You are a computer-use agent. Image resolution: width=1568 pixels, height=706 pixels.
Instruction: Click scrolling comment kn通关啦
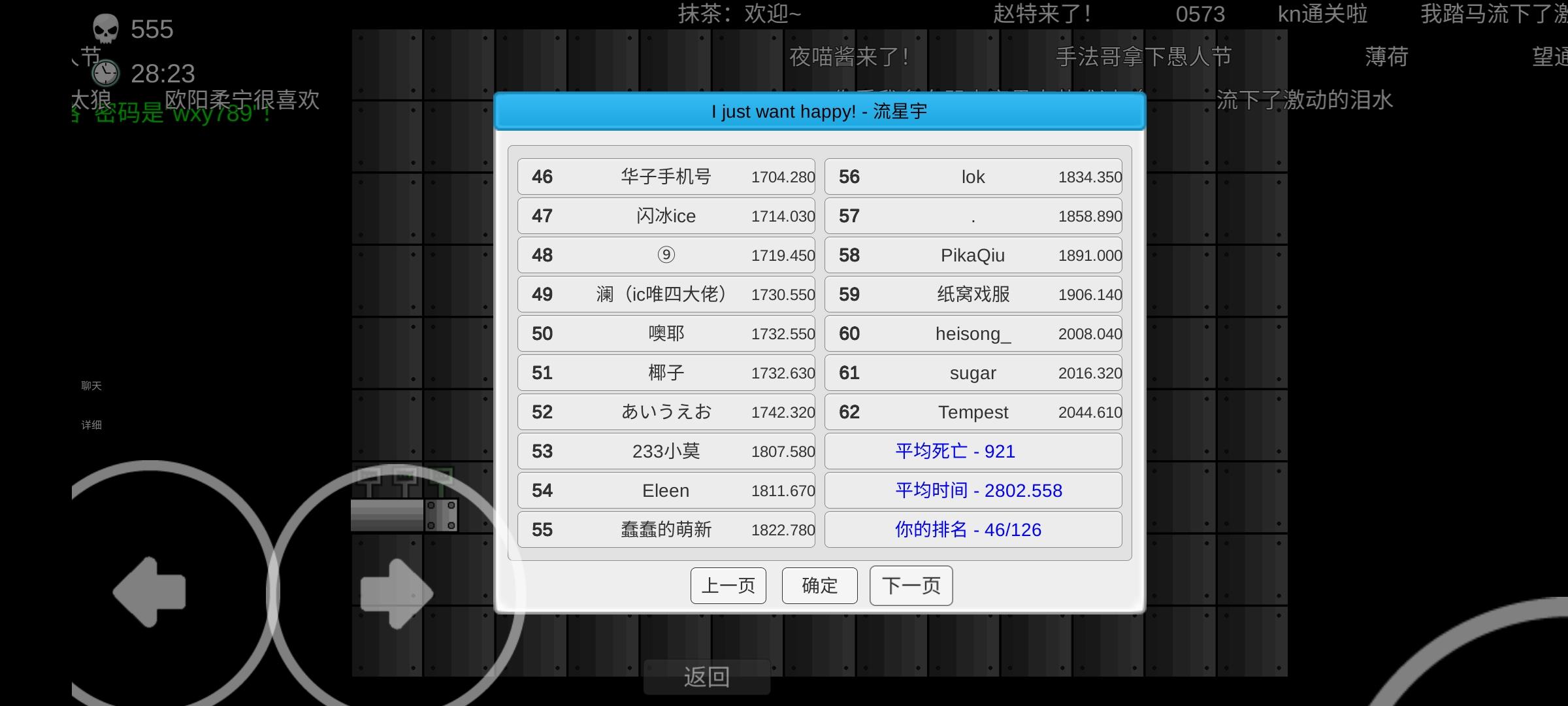pyautogui.click(x=1322, y=14)
